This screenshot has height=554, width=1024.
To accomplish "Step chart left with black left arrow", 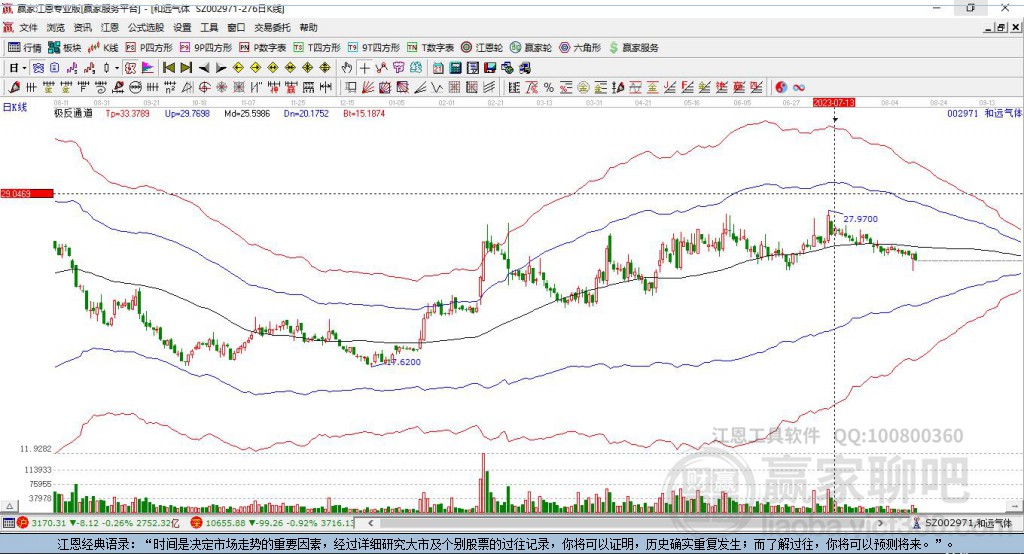I will coord(204,68).
